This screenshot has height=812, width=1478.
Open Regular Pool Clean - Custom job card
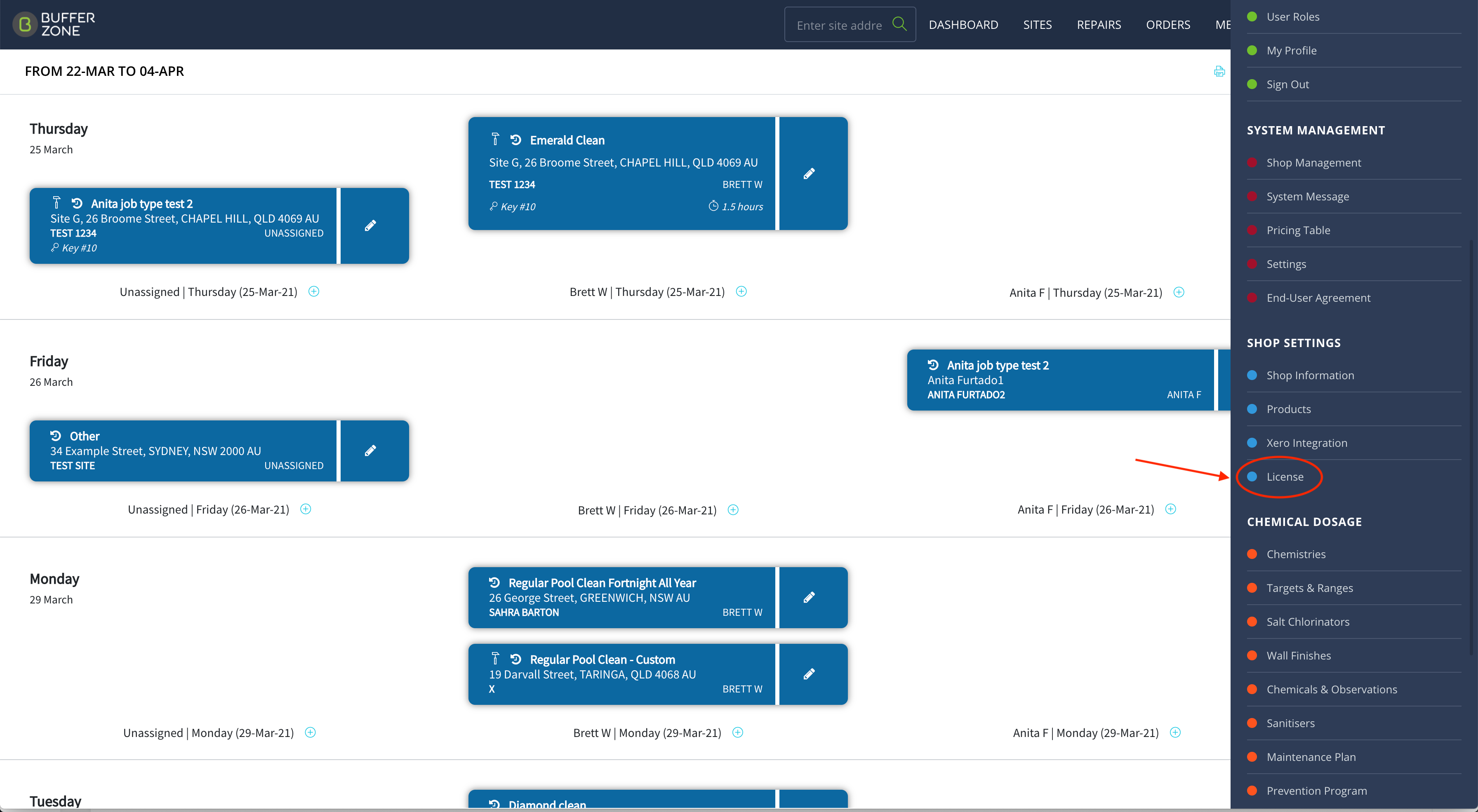coord(622,674)
